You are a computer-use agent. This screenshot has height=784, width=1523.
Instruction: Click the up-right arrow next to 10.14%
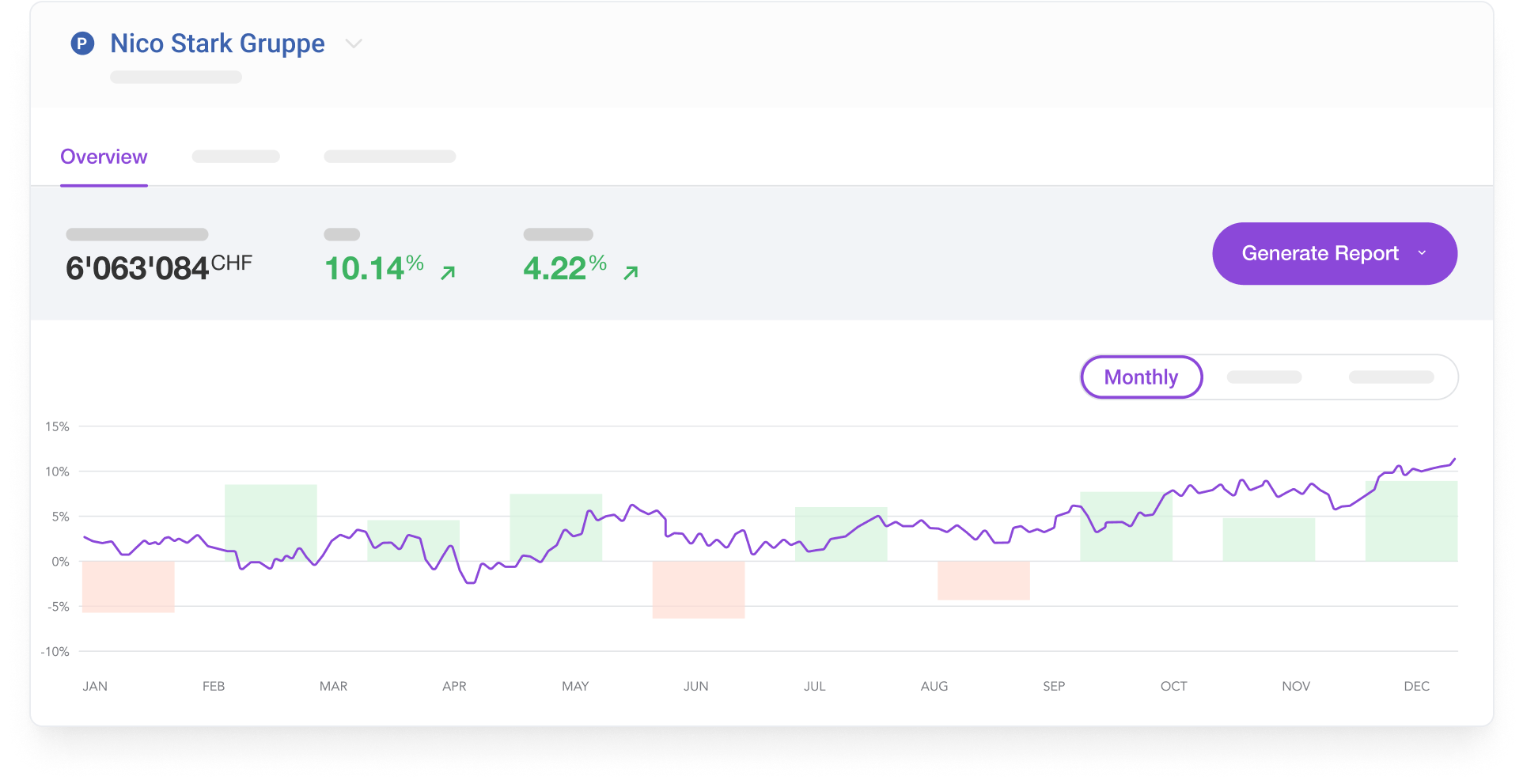coord(448,273)
